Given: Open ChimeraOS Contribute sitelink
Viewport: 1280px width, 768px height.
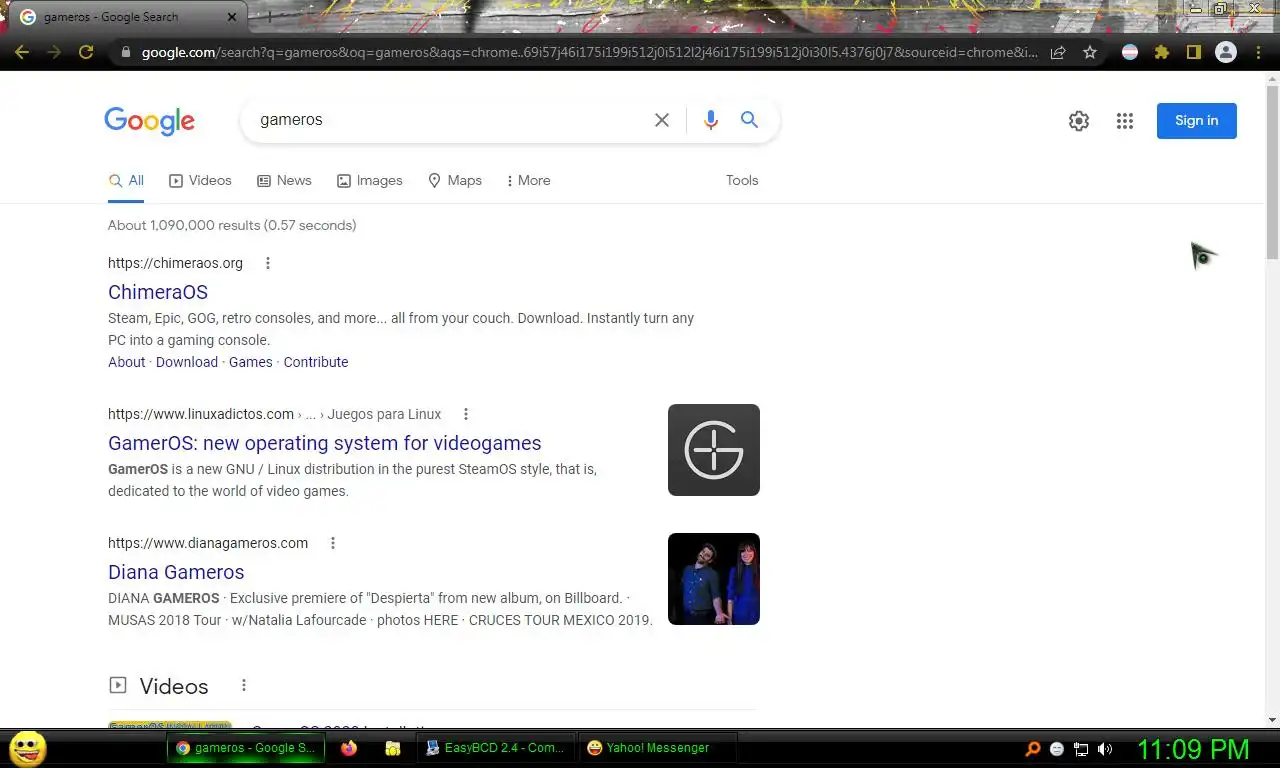Looking at the screenshot, I should pyautogui.click(x=316, y=362).
